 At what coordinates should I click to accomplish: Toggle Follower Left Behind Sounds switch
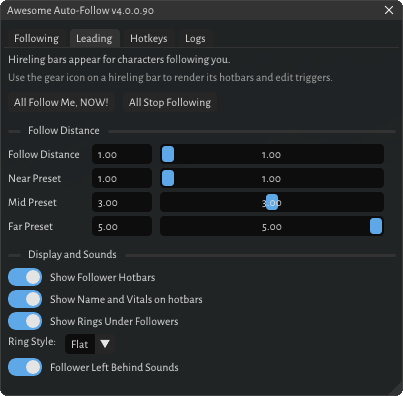pos(25,367)
